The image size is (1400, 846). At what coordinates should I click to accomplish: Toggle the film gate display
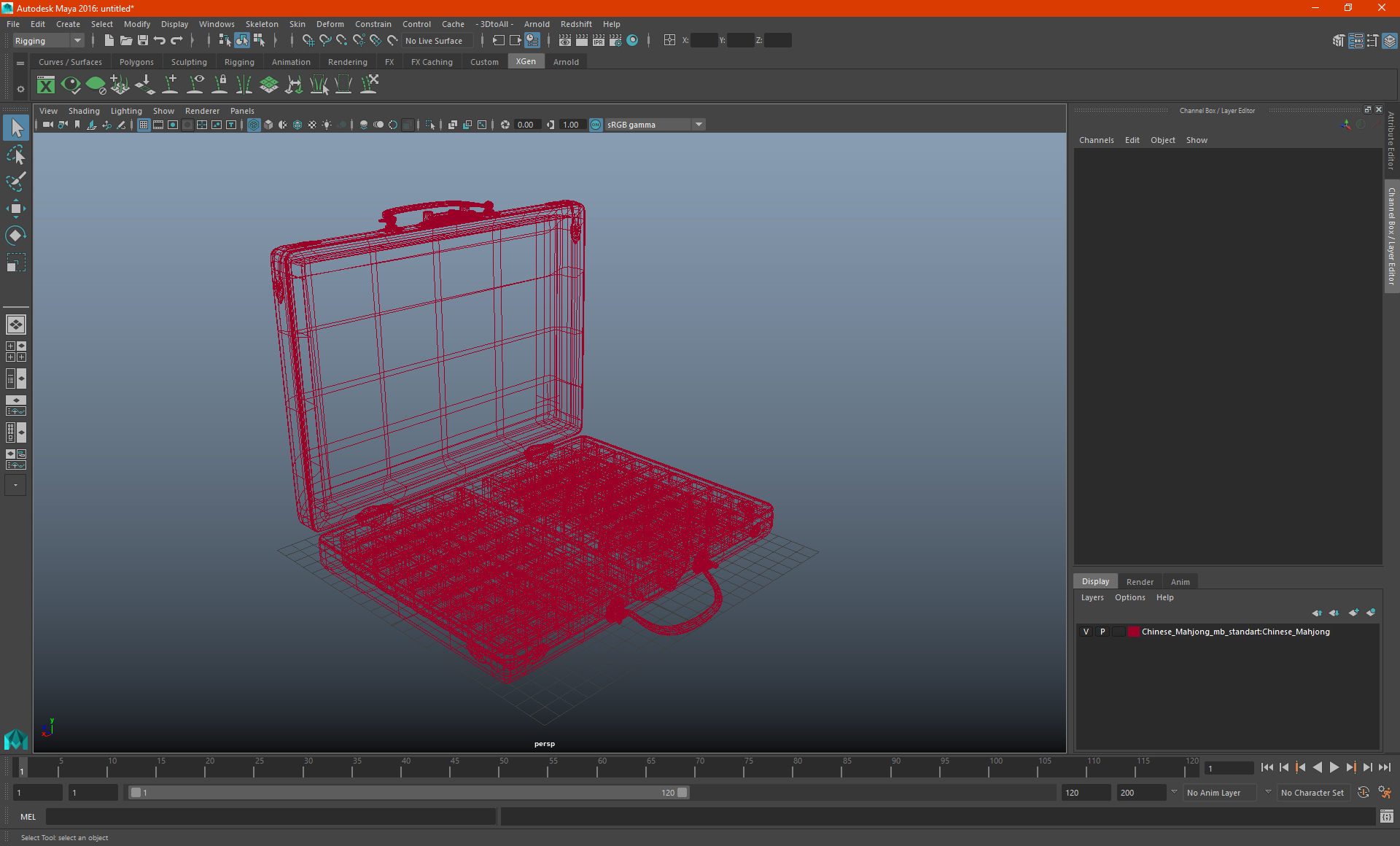pyautogui.click(x=158, y=125)
